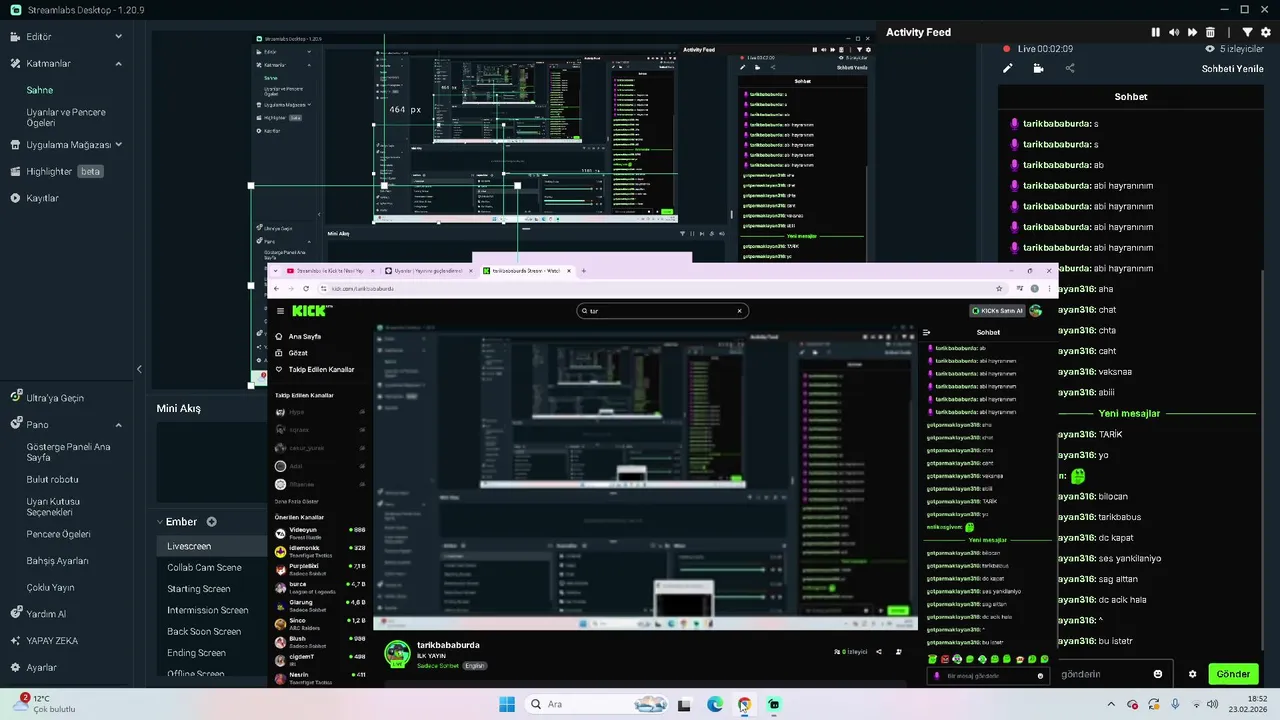Open Videoyun recommended channel in Kick
This screenshot has height=720, width=1280.
[x=320, y=533]
